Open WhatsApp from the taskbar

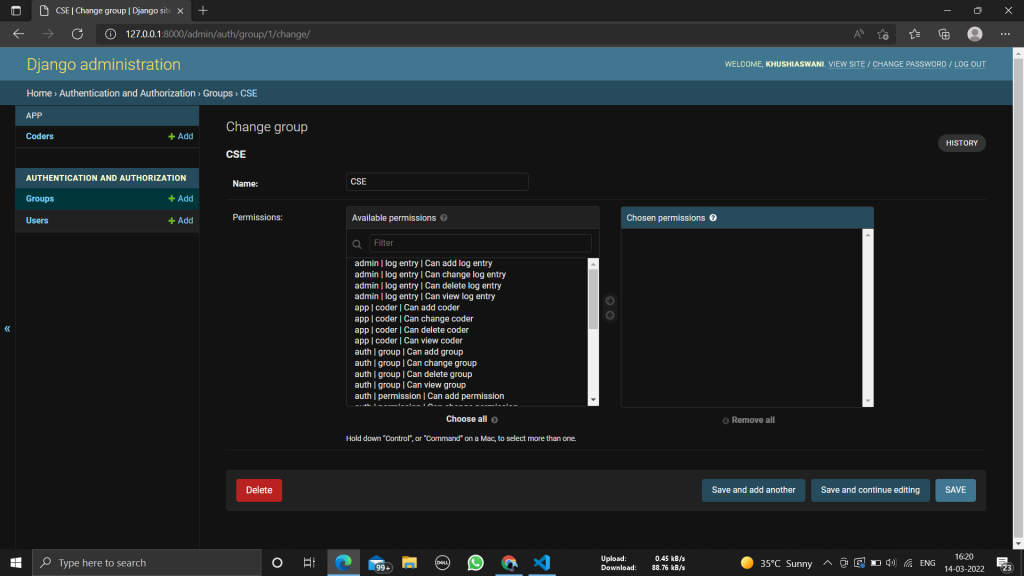click(x=475, y=562)
